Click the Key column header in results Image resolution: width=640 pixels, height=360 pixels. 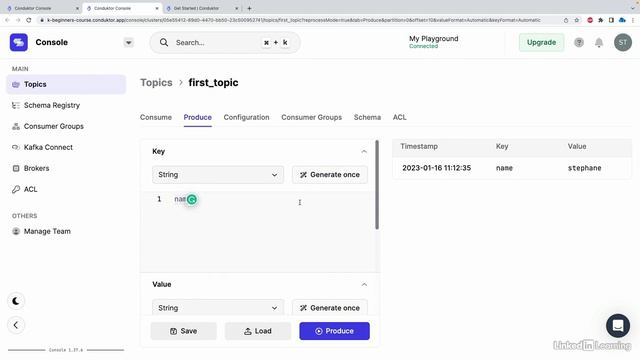[502, 146]
